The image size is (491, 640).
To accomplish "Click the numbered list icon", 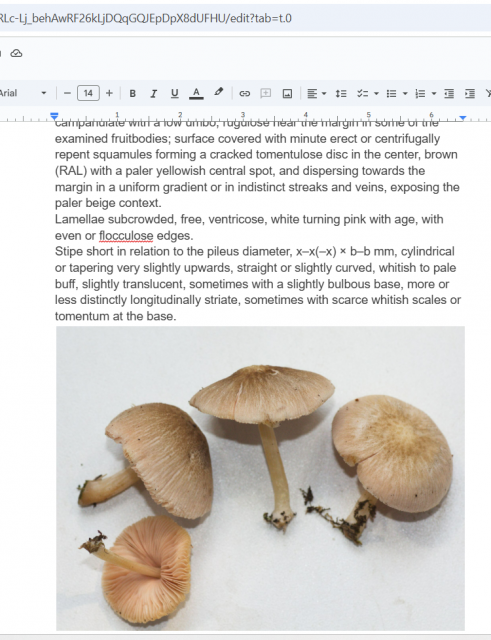I will (420, 94).
